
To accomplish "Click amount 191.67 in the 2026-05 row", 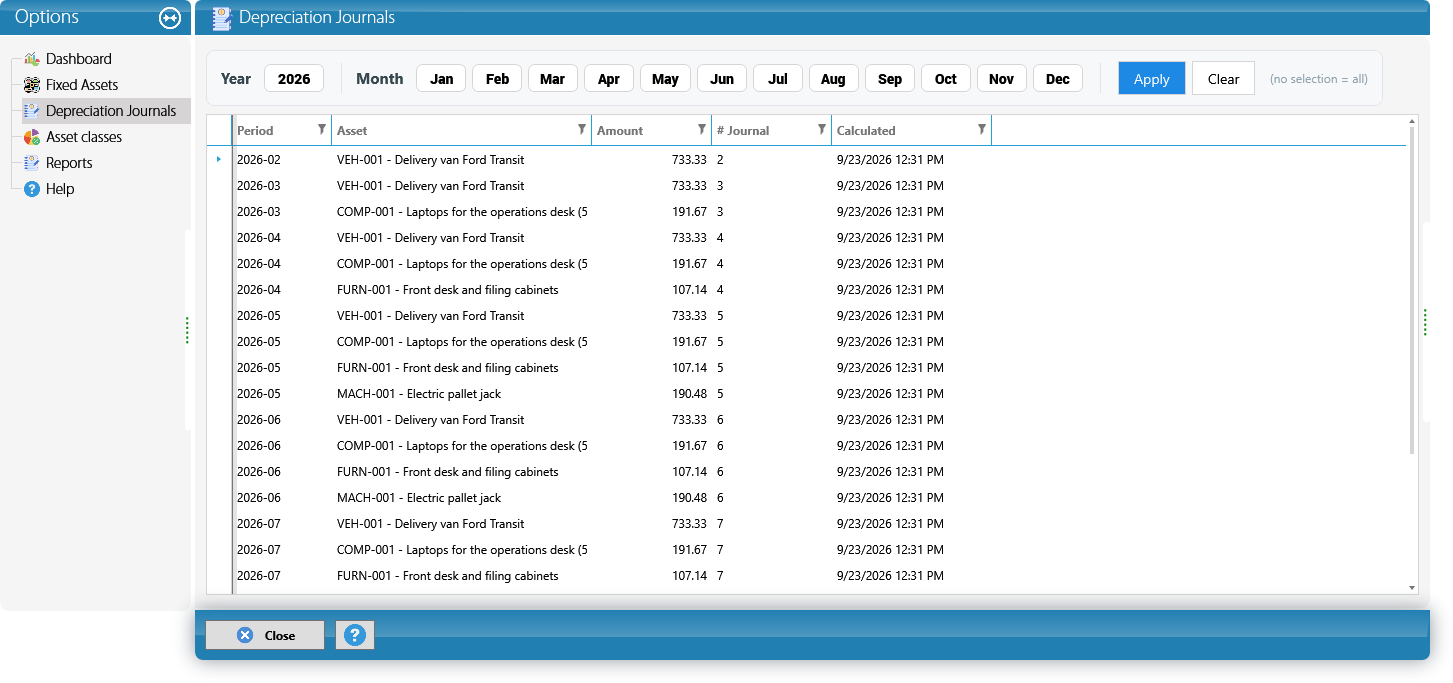I will [689, 342].
